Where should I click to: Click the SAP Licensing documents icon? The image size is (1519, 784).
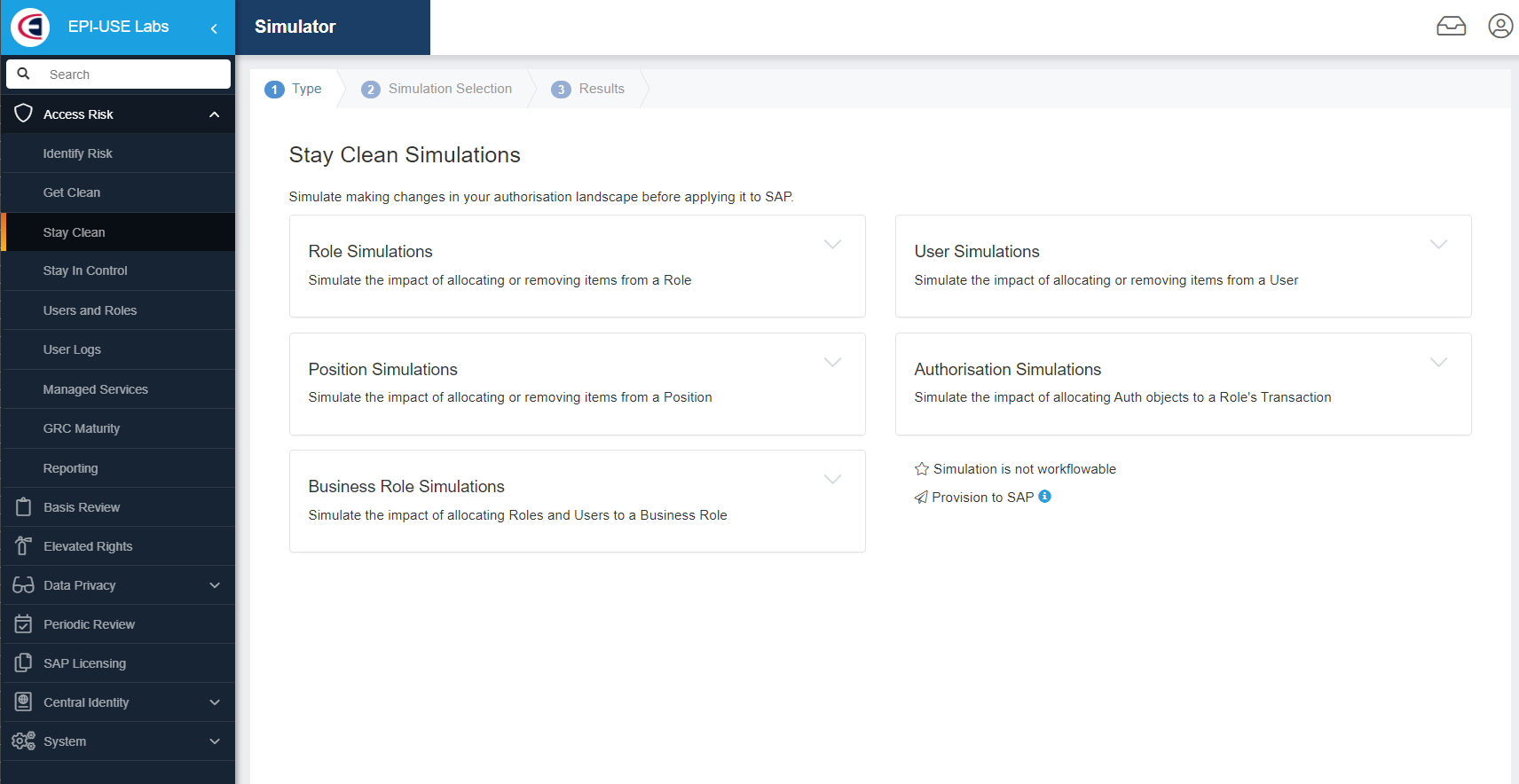[x=24, y=663]
